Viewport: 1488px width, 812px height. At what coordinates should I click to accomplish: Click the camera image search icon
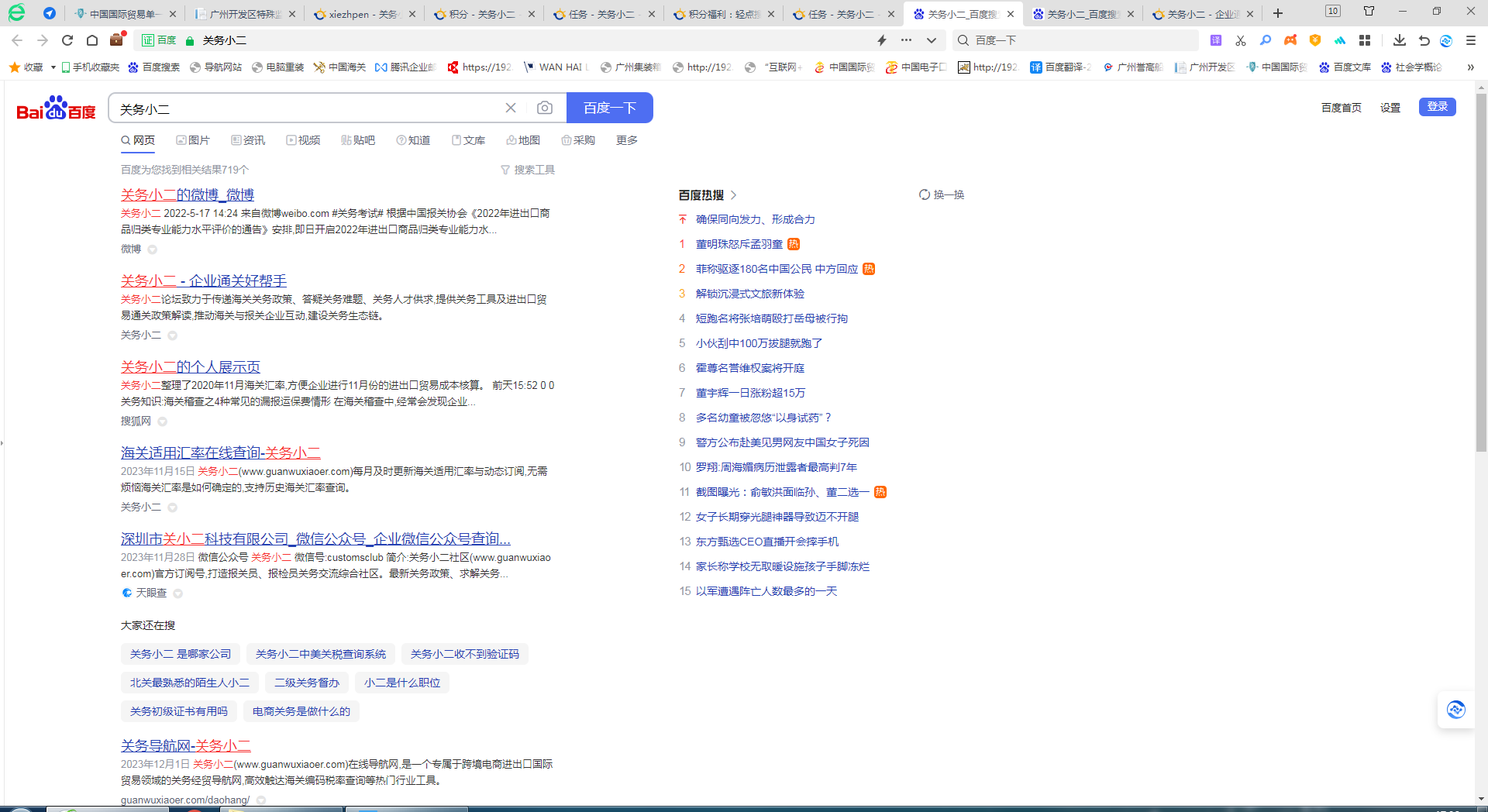click(x=545, y=108)
